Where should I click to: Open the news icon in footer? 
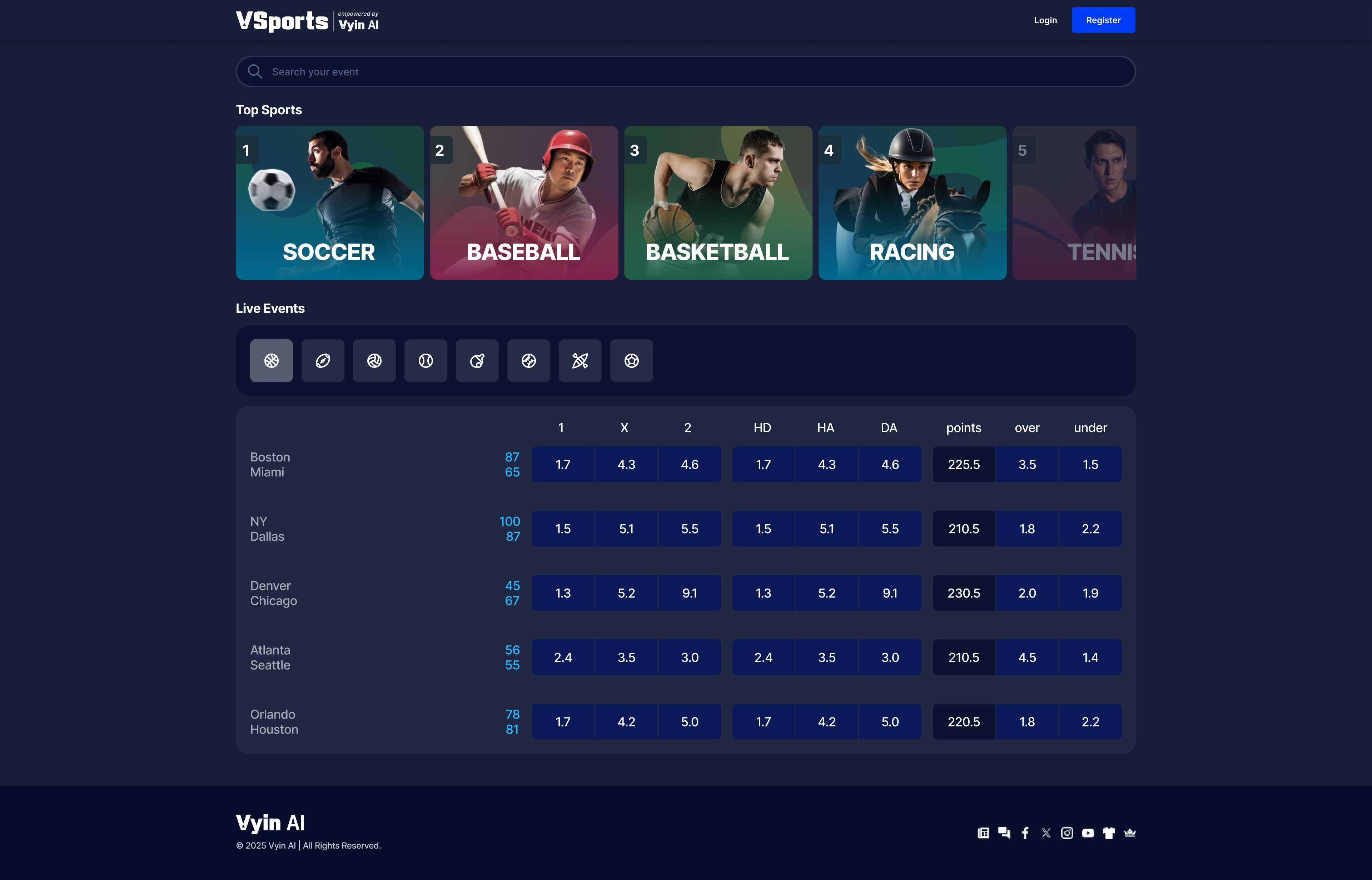(983, 832)
